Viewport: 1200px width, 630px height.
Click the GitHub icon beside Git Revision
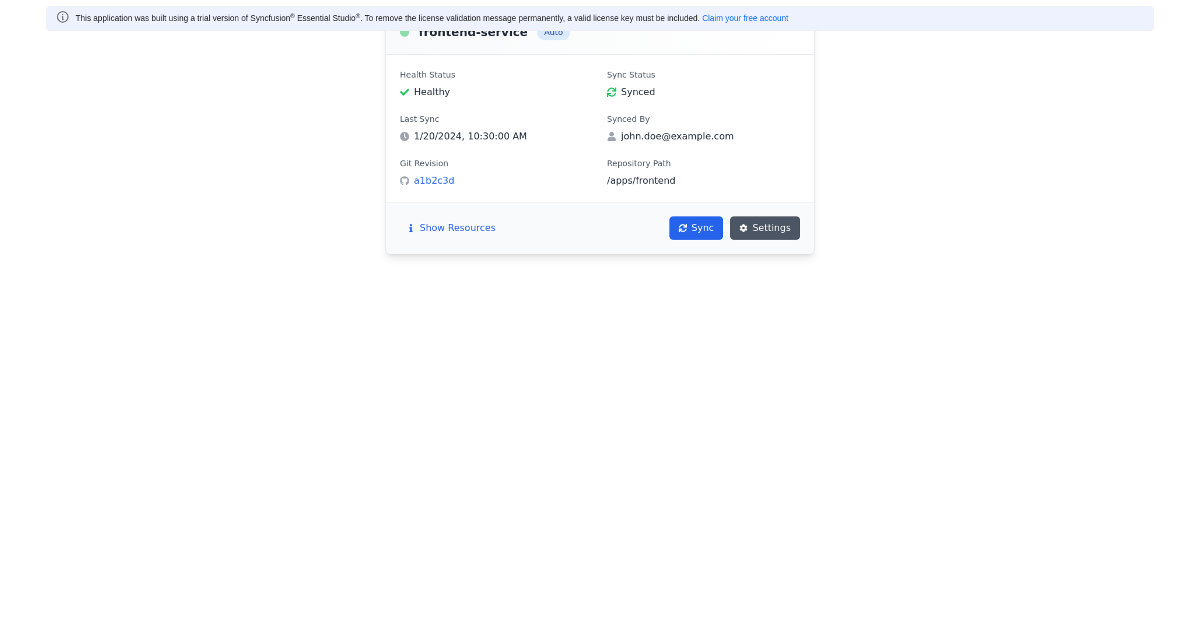point(404,180)
